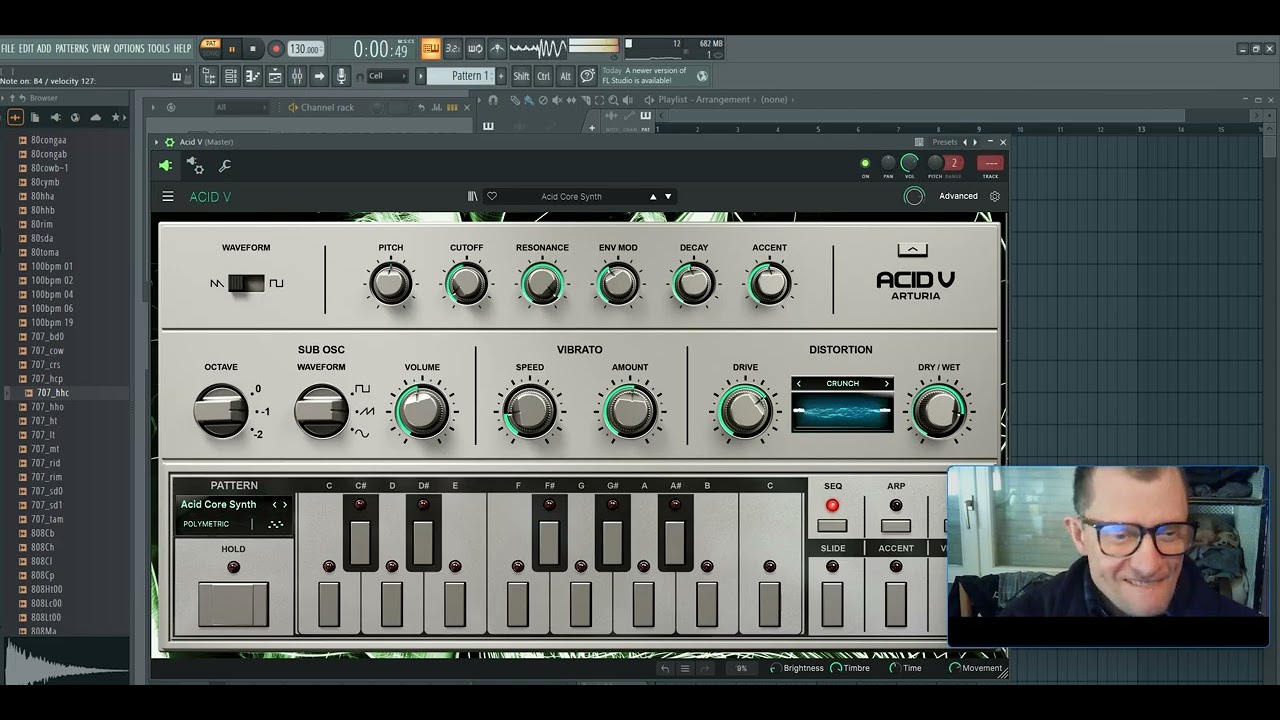Open Acid V settings gear icon

click(x=995, y=197)
